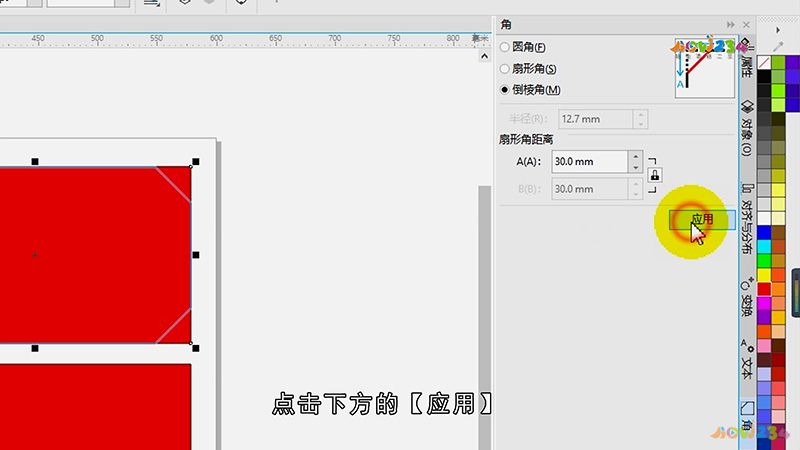Open the 对象(O) objects docker tab
Viewport: 800px width, 450px height.
[x=746, y=128]
